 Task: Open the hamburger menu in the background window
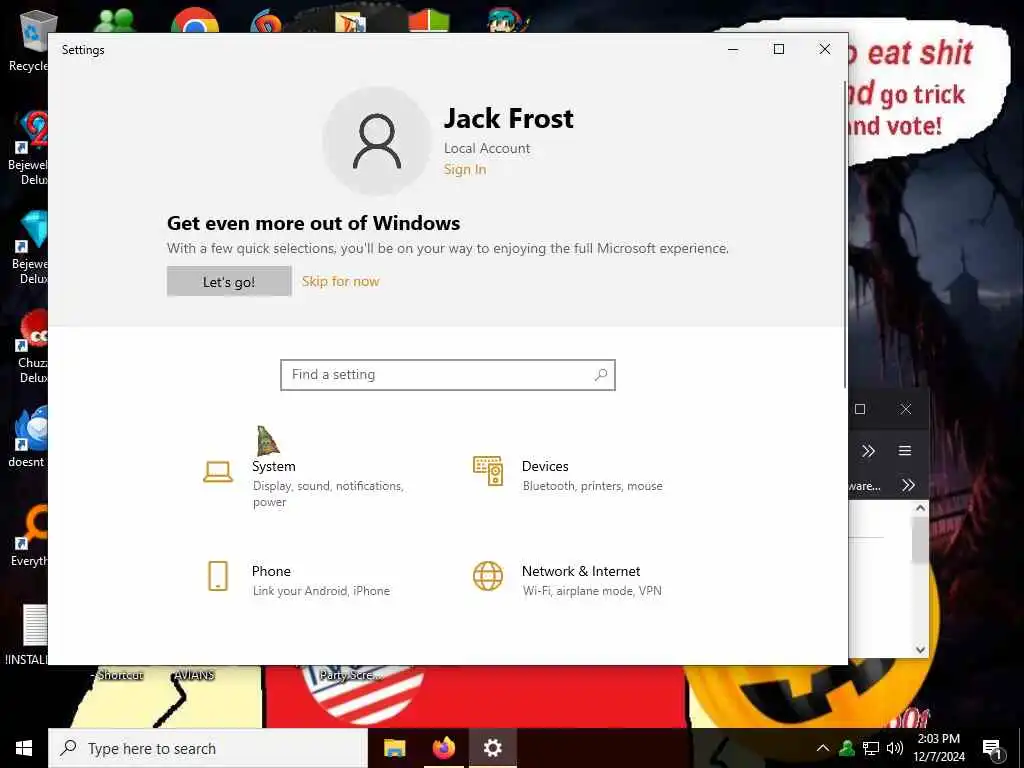click(904, 451)
